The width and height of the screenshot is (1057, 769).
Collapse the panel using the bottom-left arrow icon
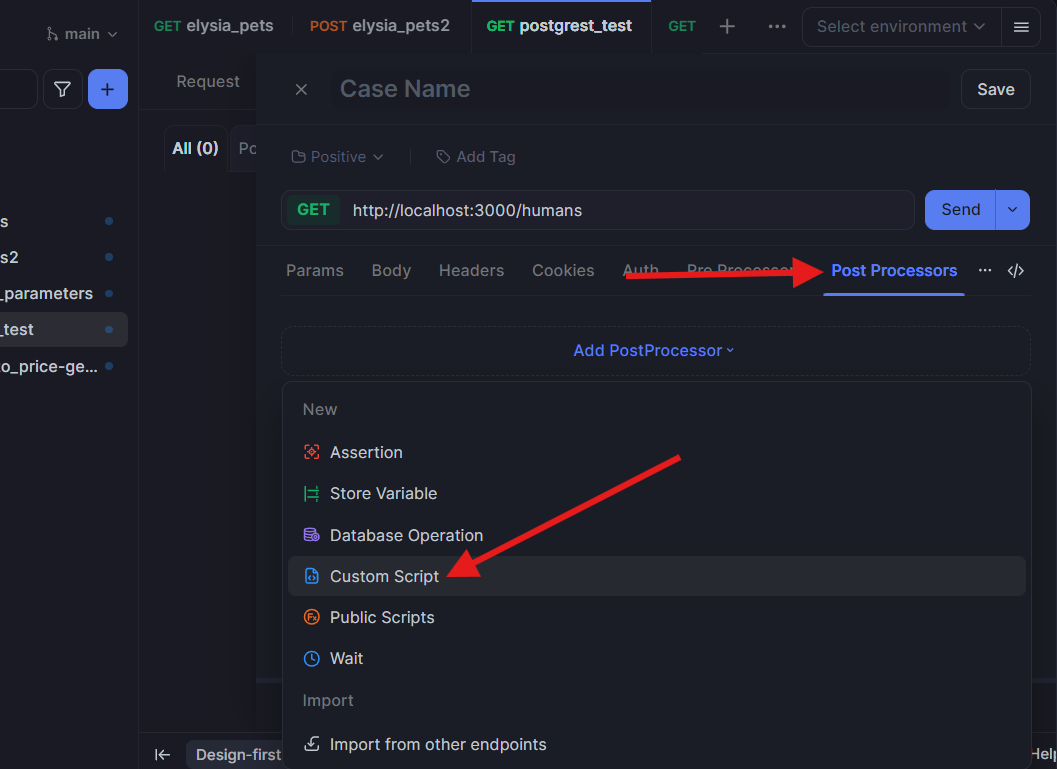tap(162, 754)
